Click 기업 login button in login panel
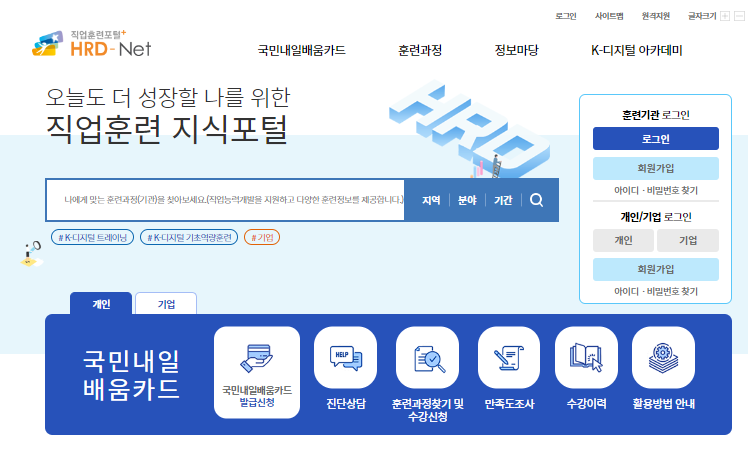The image size is (748, 459). (x=688, y=240)
